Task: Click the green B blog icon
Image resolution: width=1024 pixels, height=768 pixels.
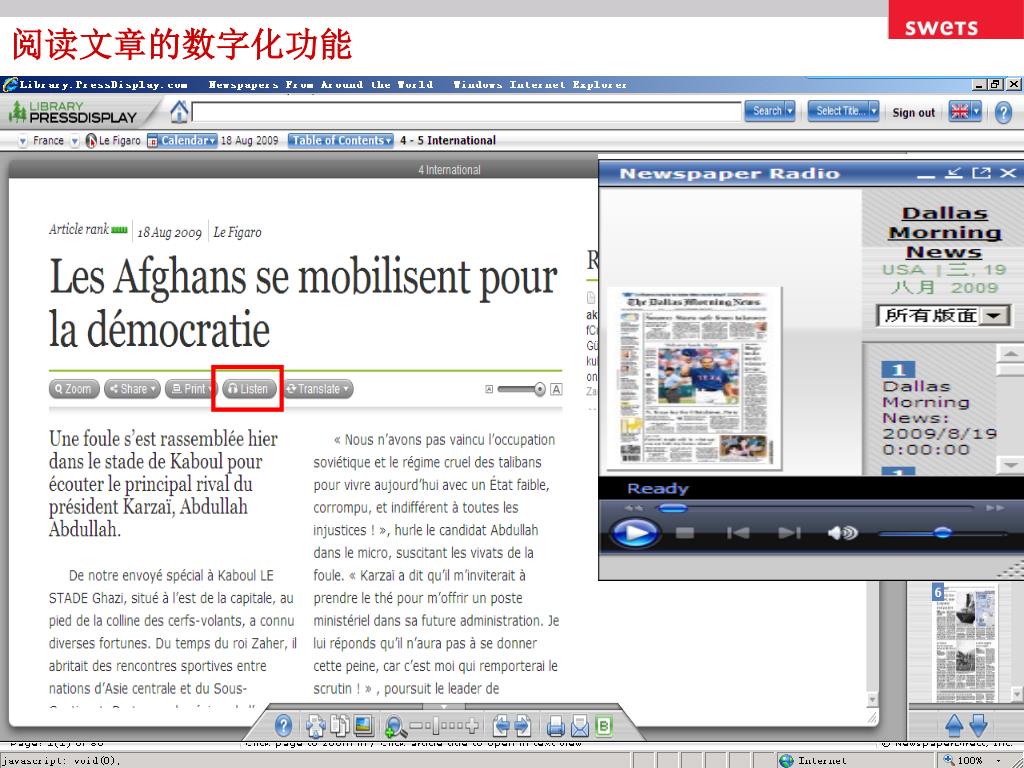Action: coord(604,726)
